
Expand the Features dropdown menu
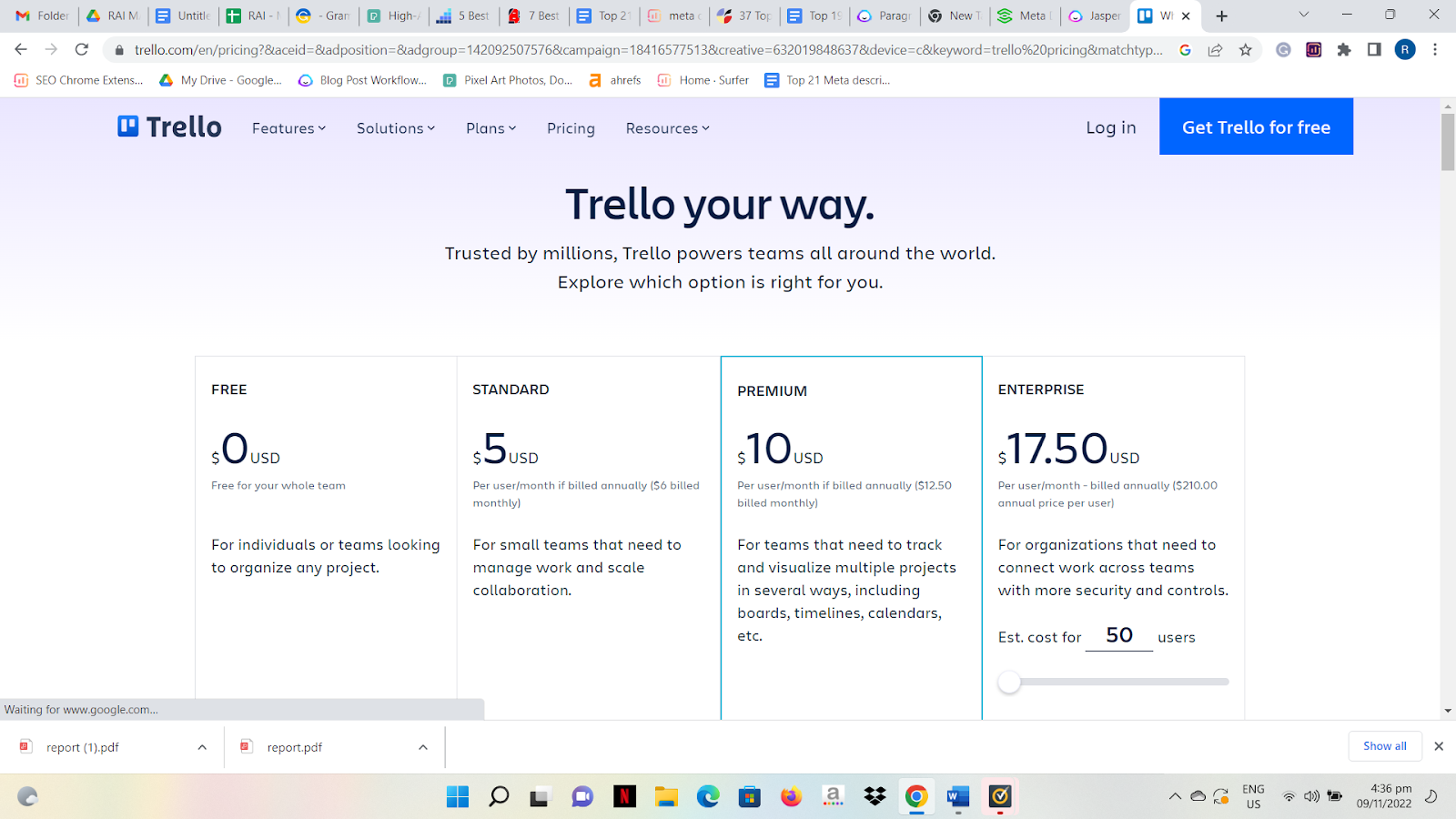click(x=288, y=128)
